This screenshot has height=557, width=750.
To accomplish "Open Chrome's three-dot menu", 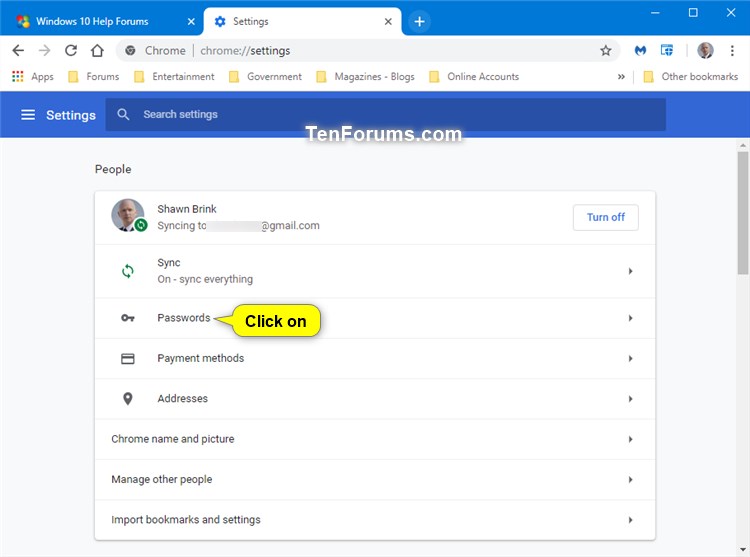I will [x=732, y=51].
